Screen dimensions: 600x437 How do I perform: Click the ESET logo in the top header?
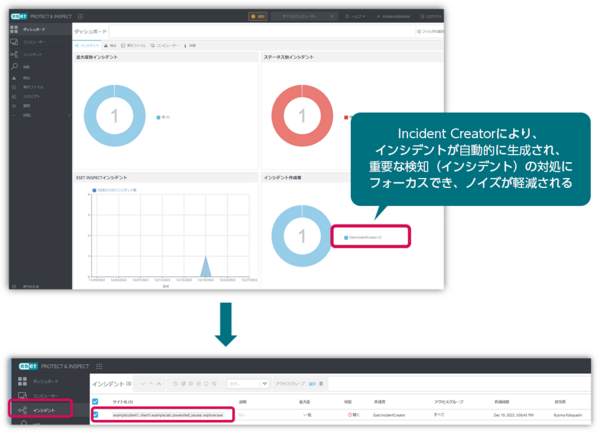[19, 16]
